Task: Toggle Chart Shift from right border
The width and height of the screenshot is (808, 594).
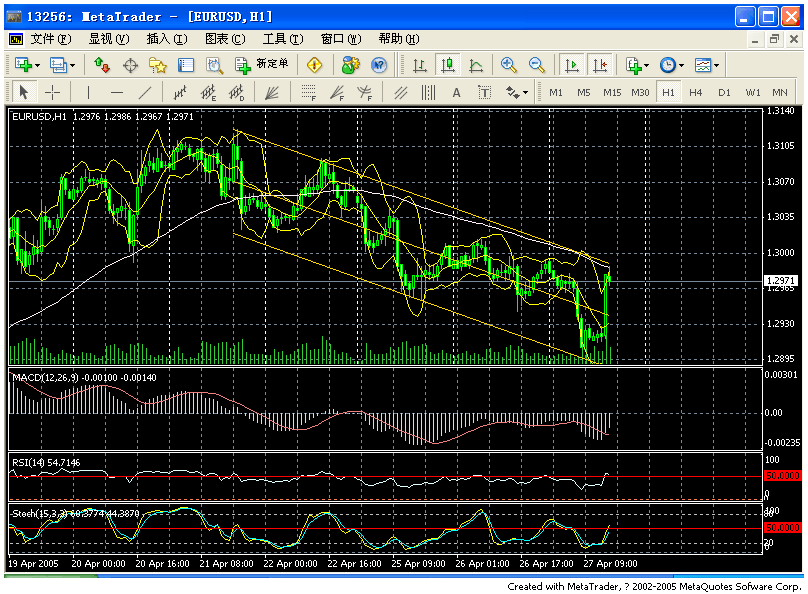Action: 600,65
